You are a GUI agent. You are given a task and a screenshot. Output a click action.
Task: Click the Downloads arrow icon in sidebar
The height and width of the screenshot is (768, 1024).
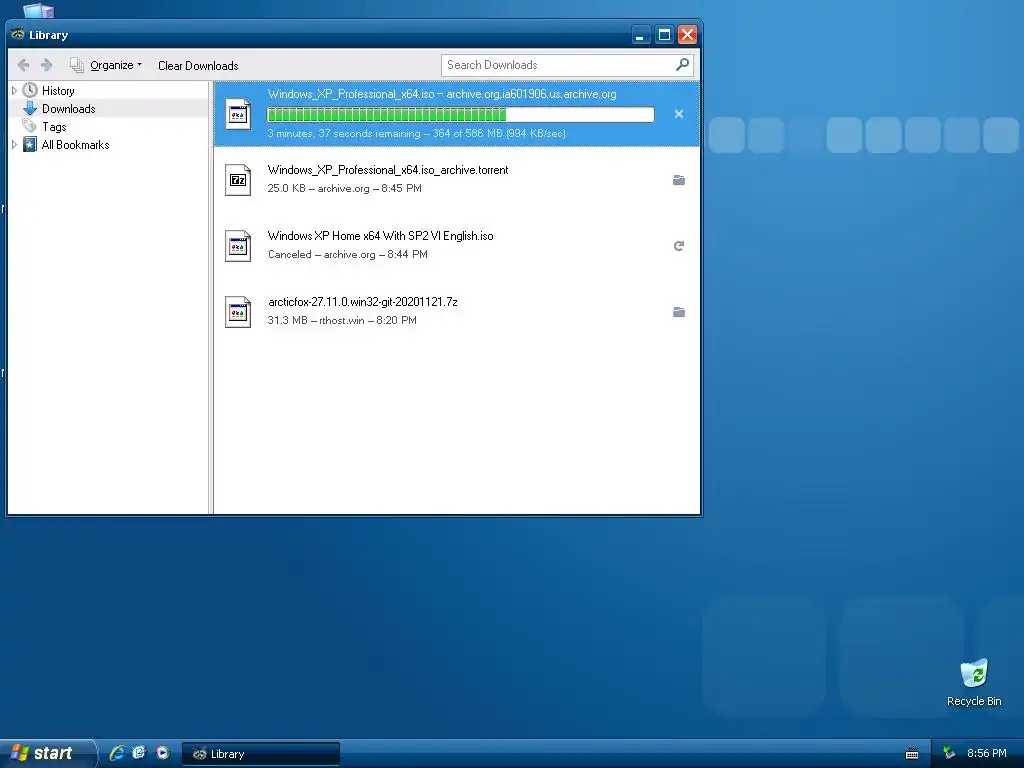tap(30, 108)
